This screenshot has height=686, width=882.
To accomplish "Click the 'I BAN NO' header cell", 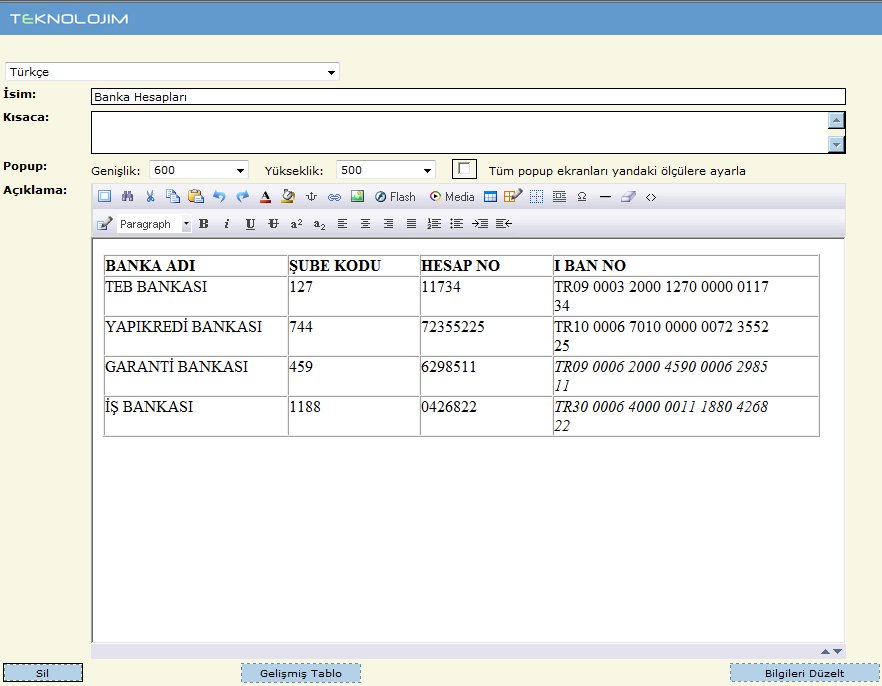I will pyautogui.click(x=686, y=265).
